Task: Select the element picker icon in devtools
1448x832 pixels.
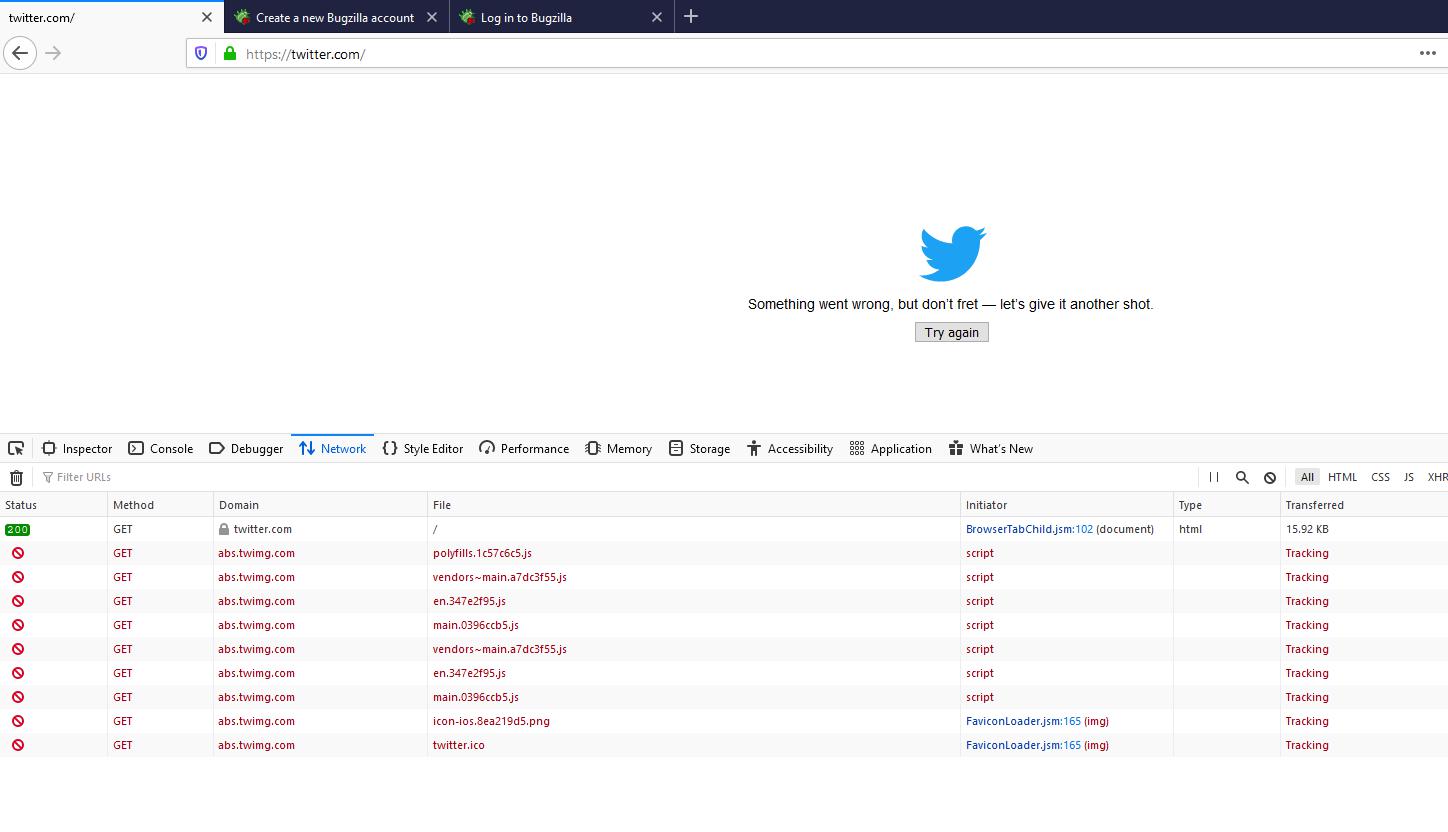Action: (16, 448)
